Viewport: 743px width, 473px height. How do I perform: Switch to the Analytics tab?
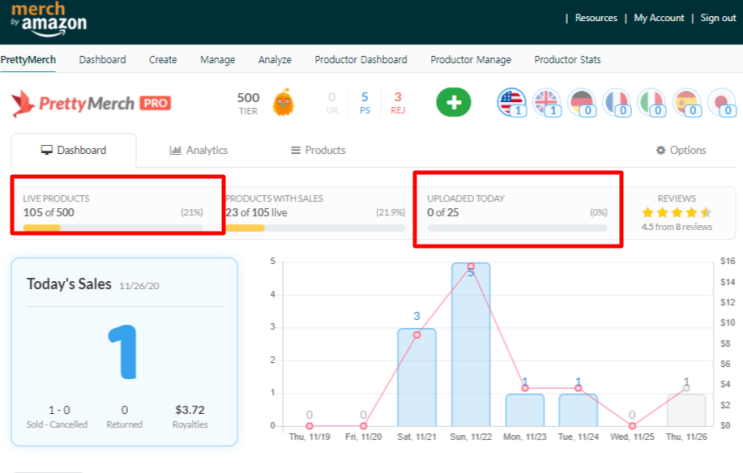point(199,150)
